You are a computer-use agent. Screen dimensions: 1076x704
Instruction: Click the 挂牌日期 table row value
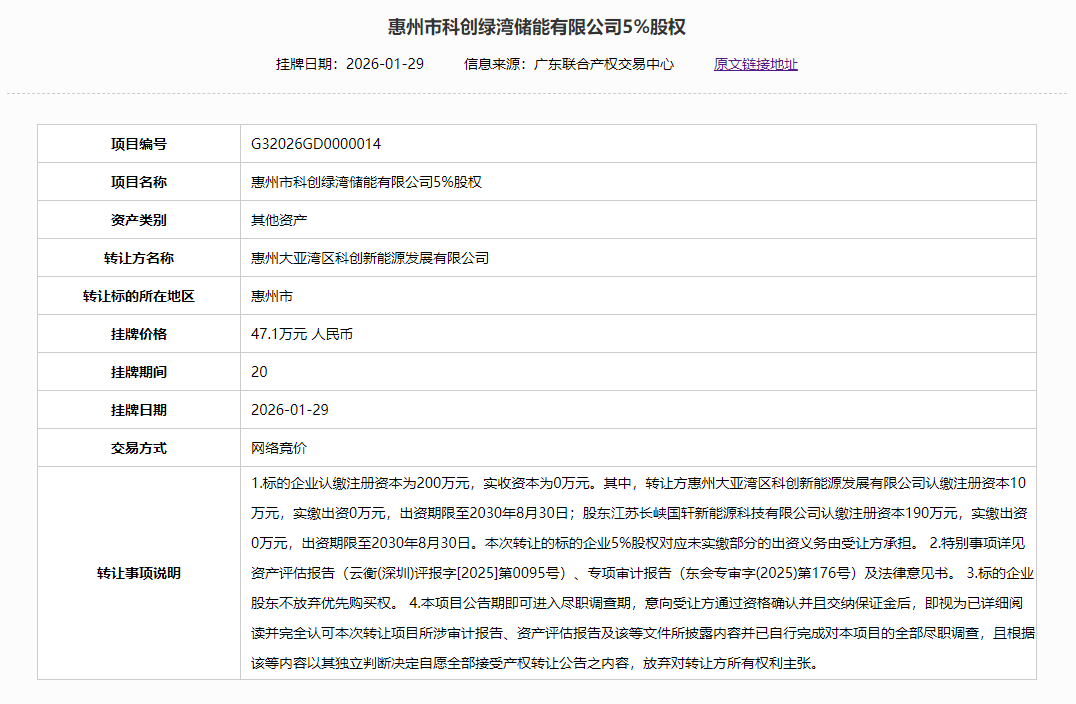pos(294,409)
